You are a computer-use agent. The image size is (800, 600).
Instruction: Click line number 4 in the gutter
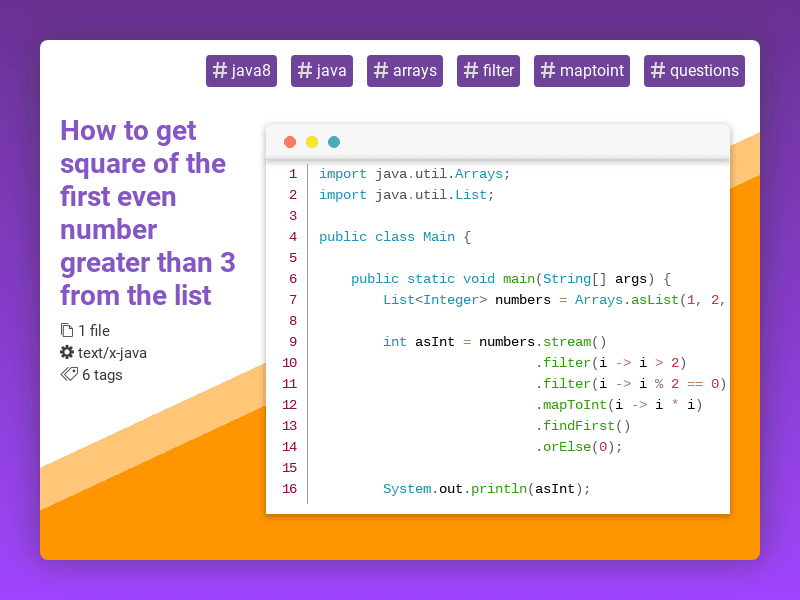[x=293, y=237]
